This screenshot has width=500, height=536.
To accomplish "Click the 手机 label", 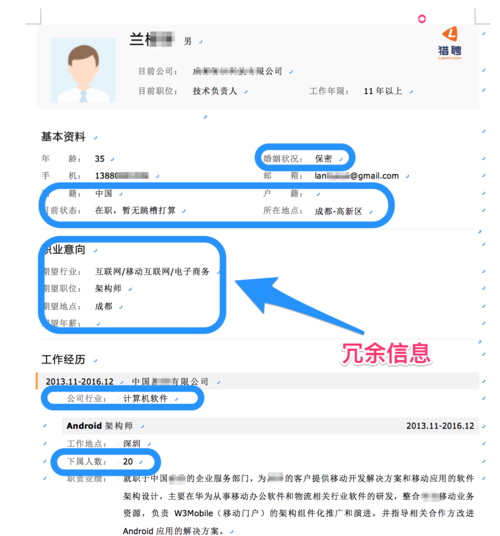I will click(61, 176).
